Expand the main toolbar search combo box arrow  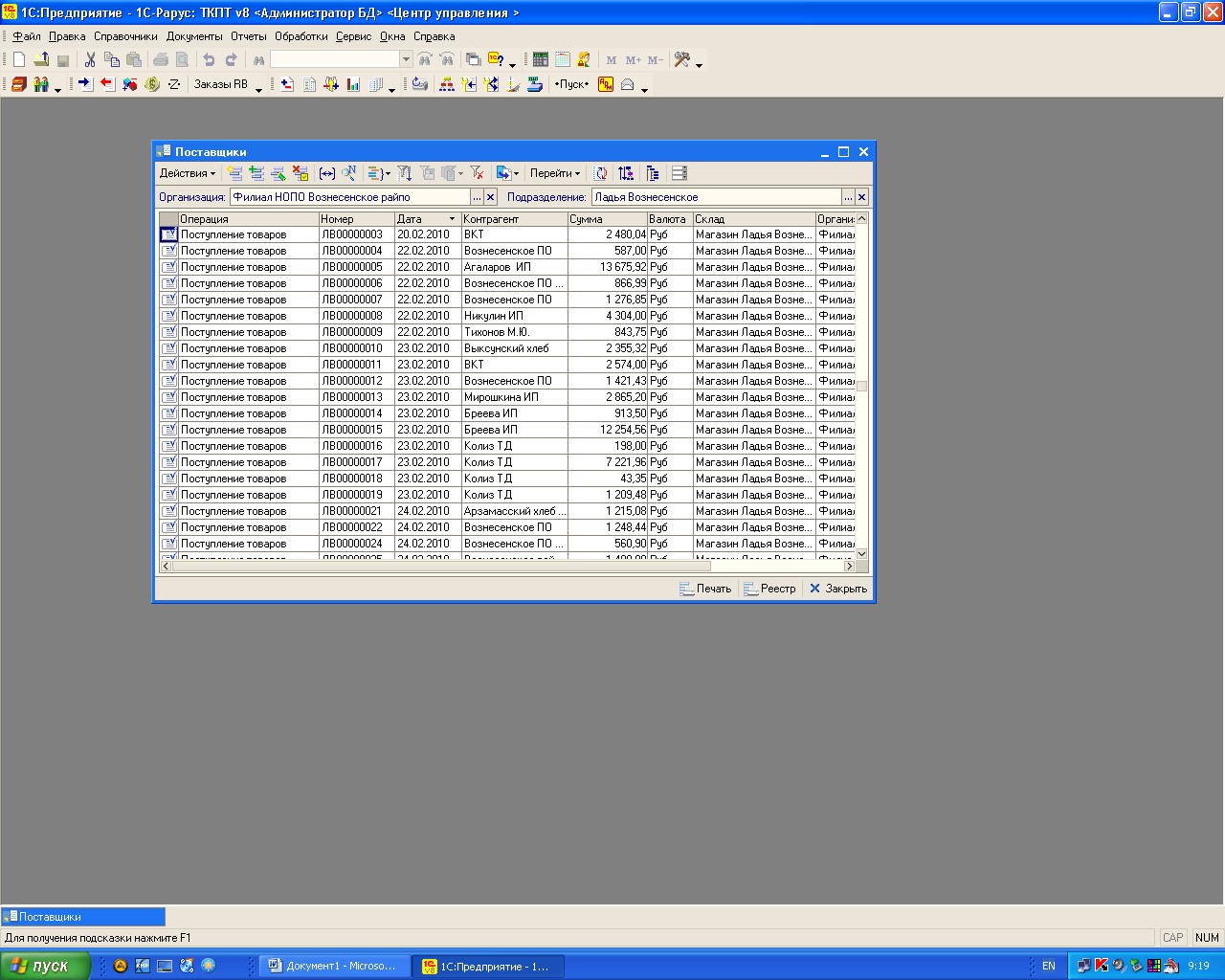(406, 59)
